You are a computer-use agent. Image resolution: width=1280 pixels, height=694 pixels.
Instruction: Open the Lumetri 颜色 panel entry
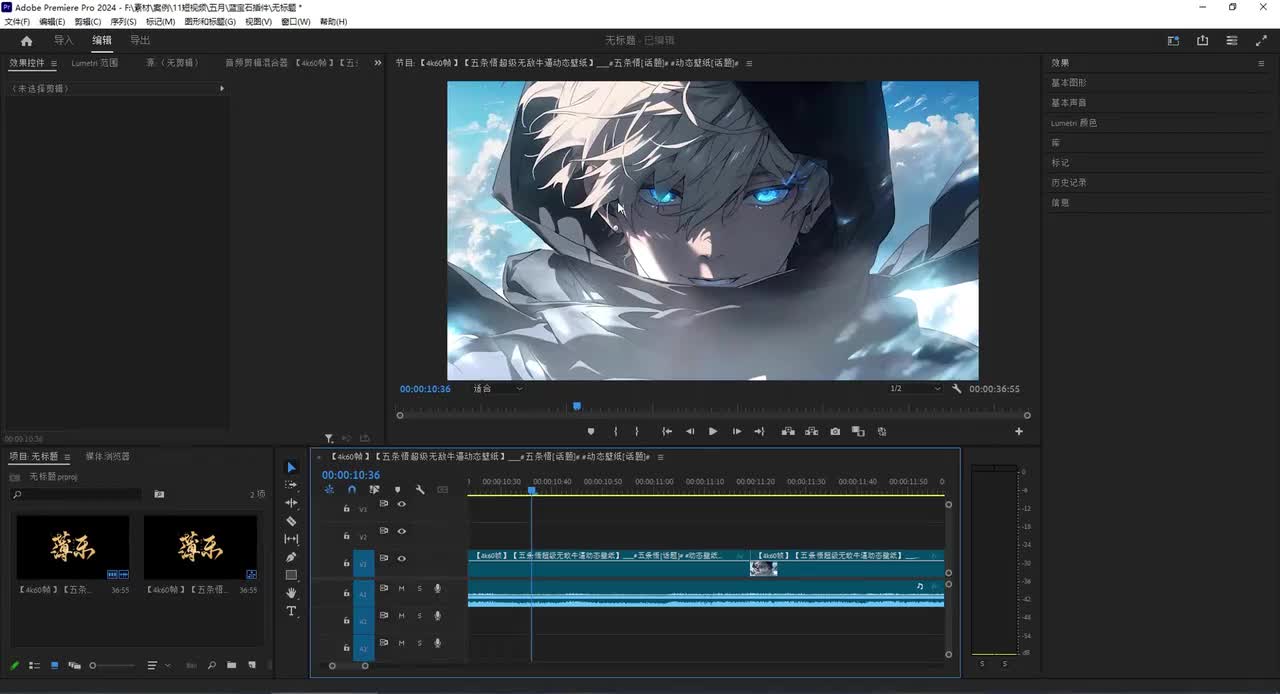click(x=1074, y=123)
